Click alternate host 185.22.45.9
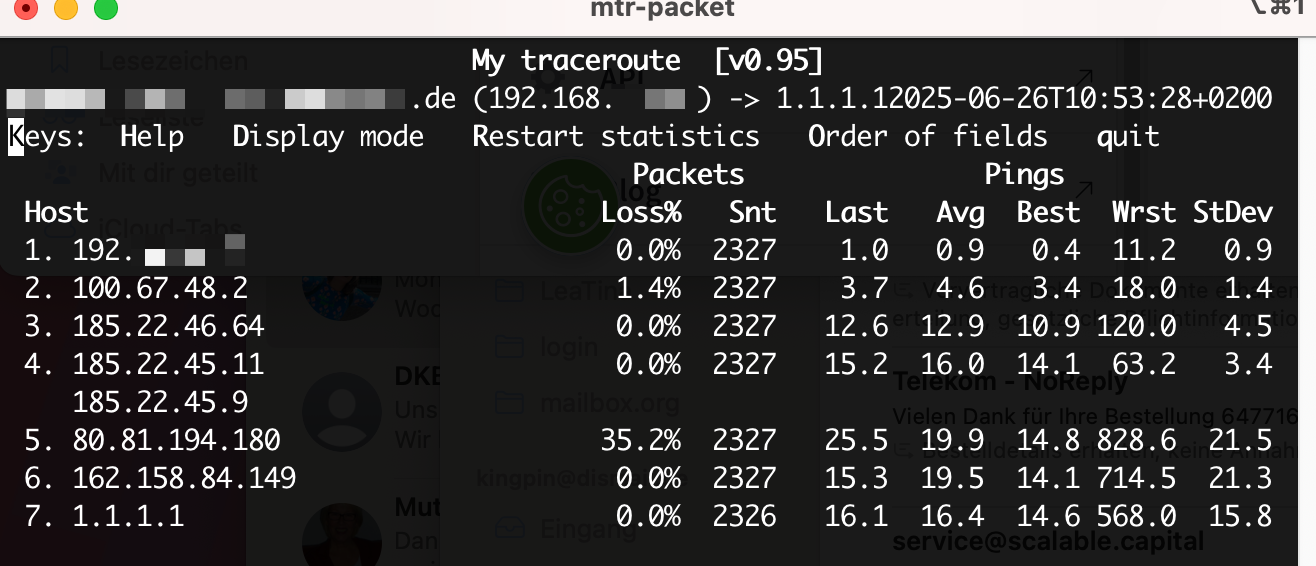This screenshot has width=1316, height=566. 160,402
